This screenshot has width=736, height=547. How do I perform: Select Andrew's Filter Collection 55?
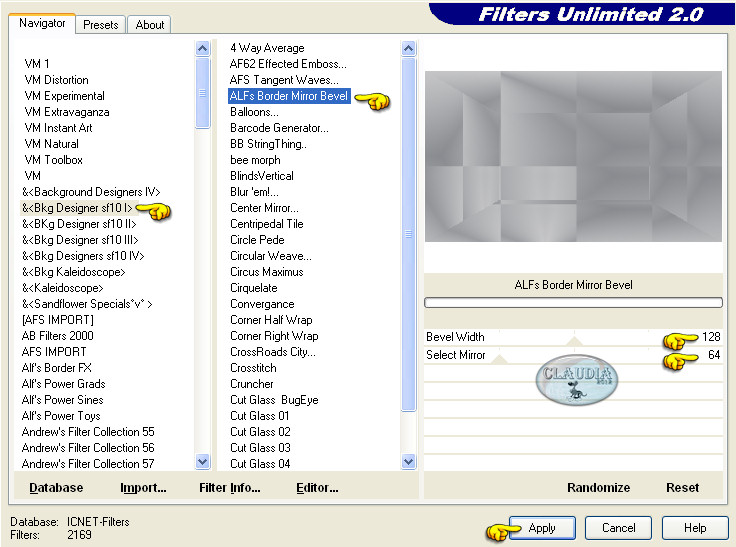tap(88, 431)
